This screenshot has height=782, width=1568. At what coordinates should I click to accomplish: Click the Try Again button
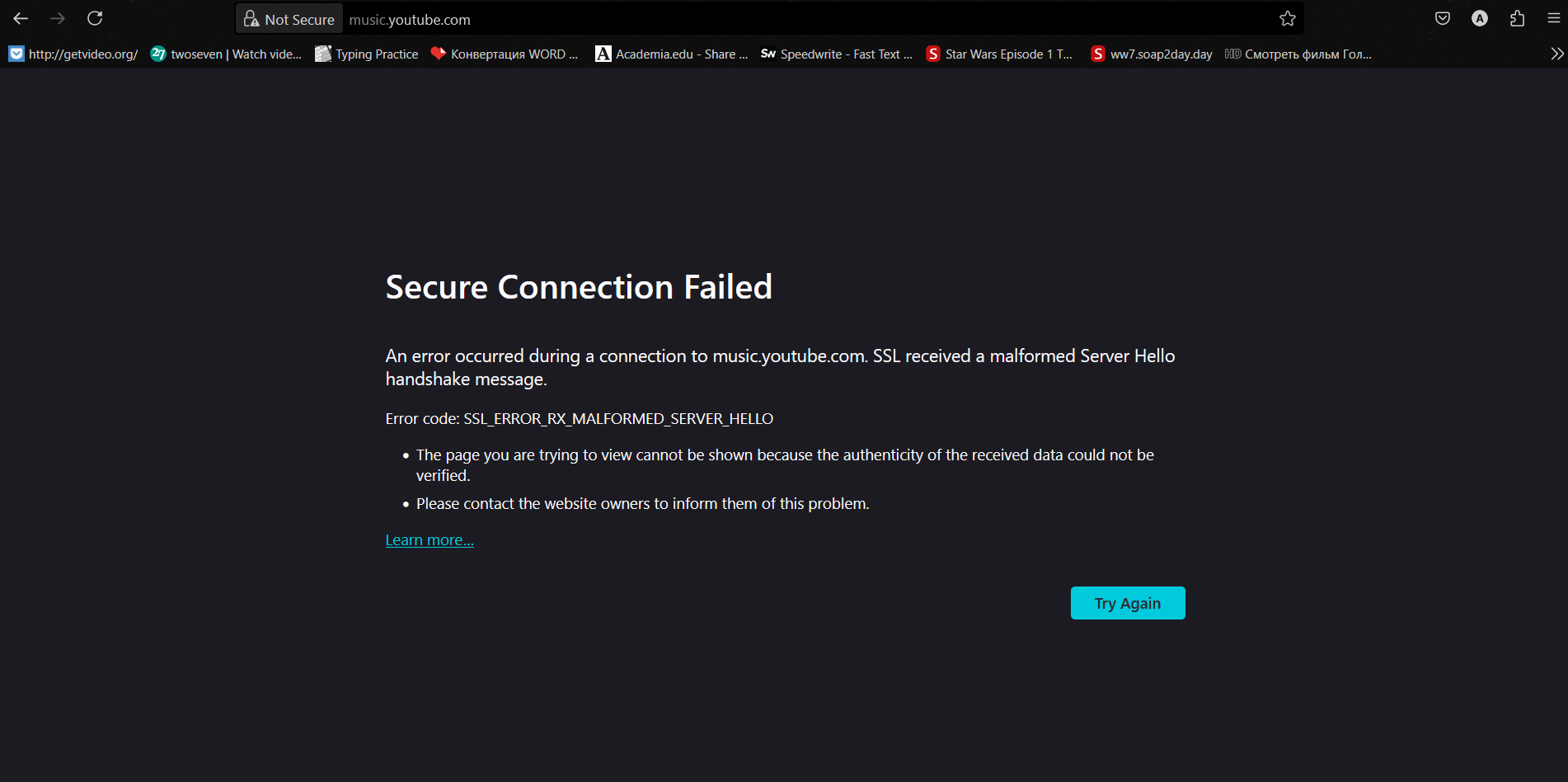click(x=1128, y=603)
